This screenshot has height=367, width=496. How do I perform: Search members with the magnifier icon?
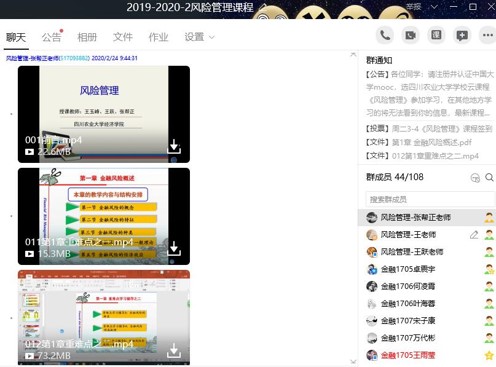[x=489, y=177]
